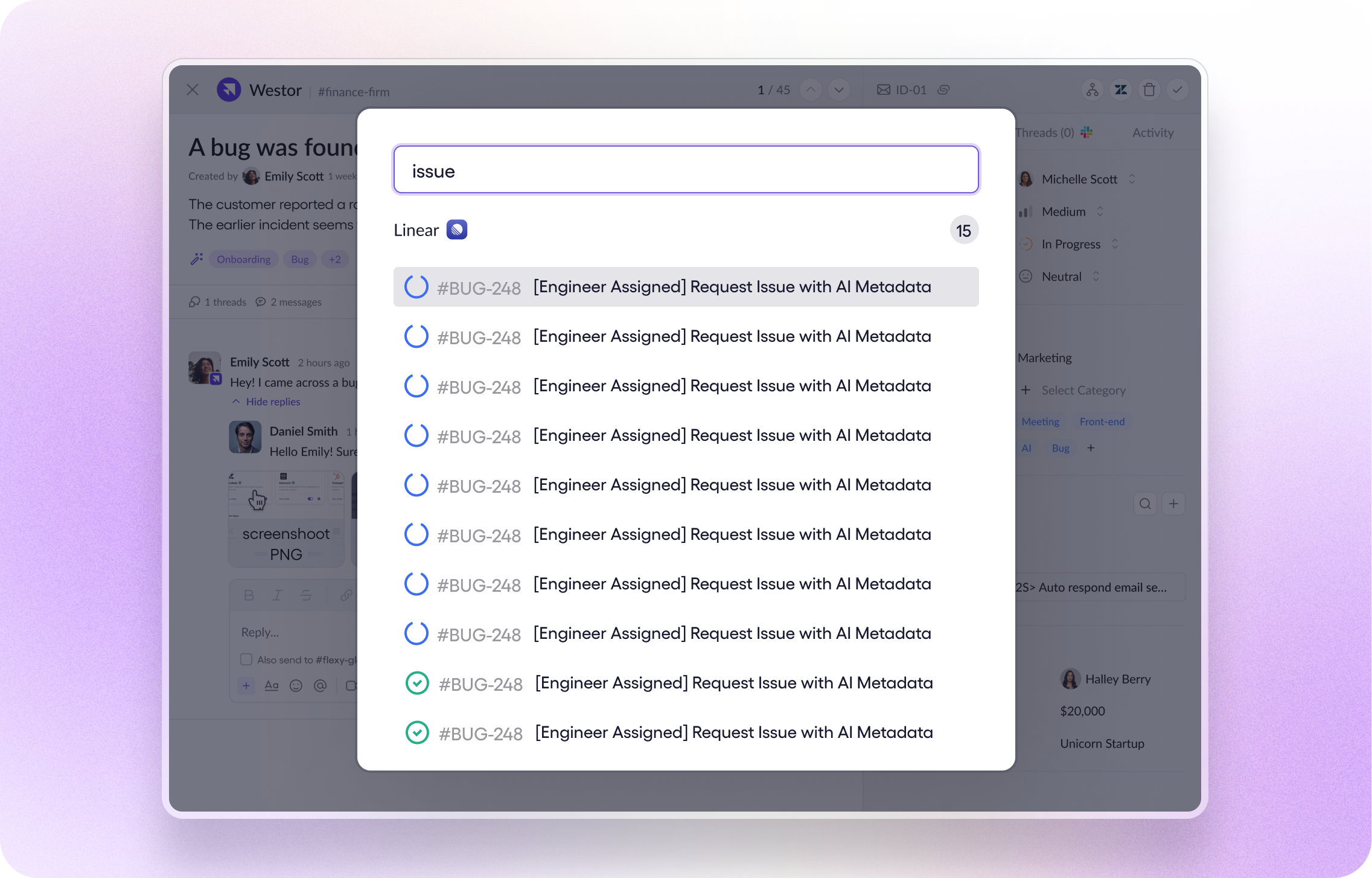Click the Slack icon beside Threads (0)
The height and width of the screenshot is (878, 1372).
pyautogui.click(x=1086, y=132)
